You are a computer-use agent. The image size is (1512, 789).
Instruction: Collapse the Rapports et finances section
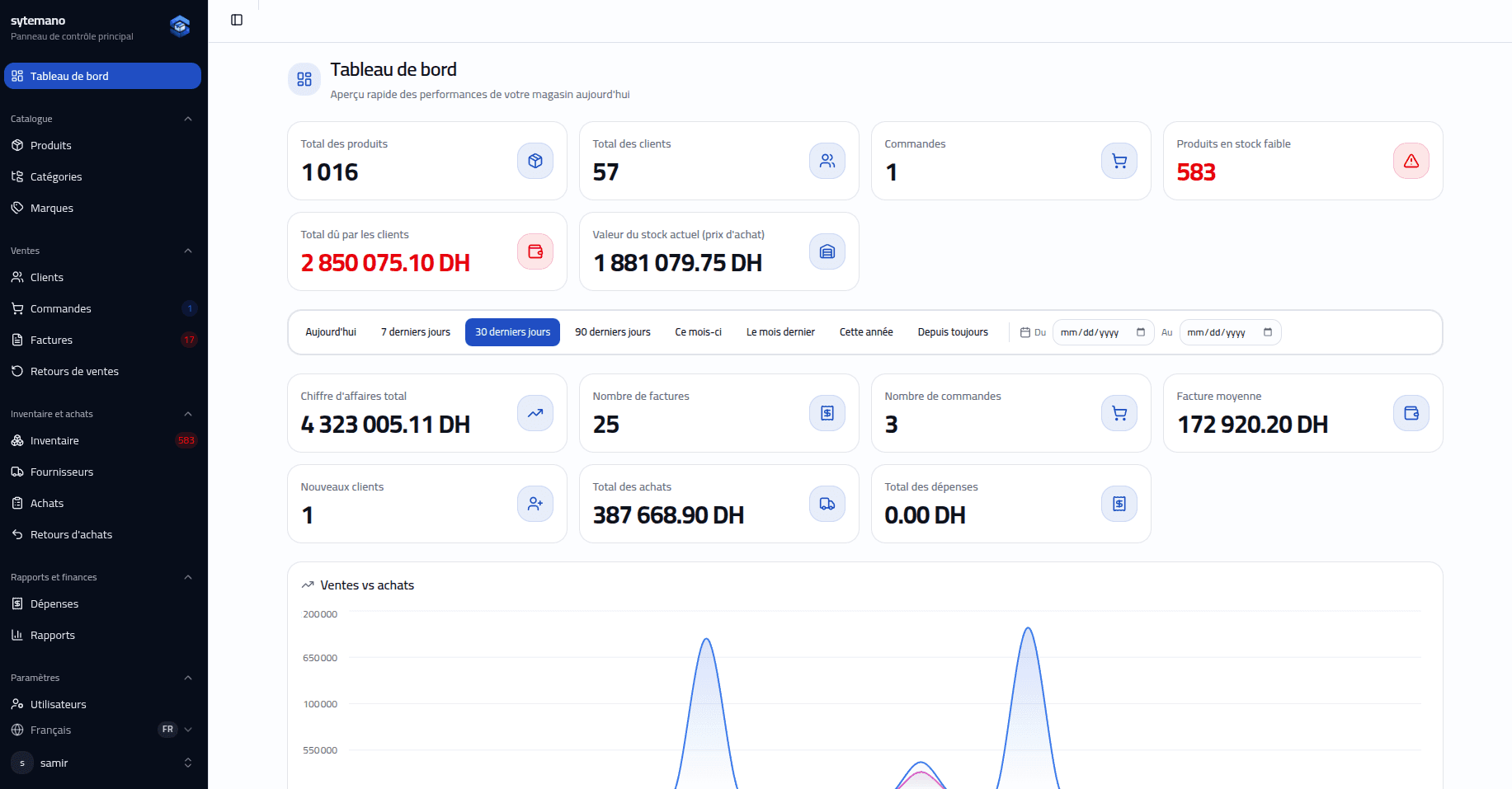188,577
